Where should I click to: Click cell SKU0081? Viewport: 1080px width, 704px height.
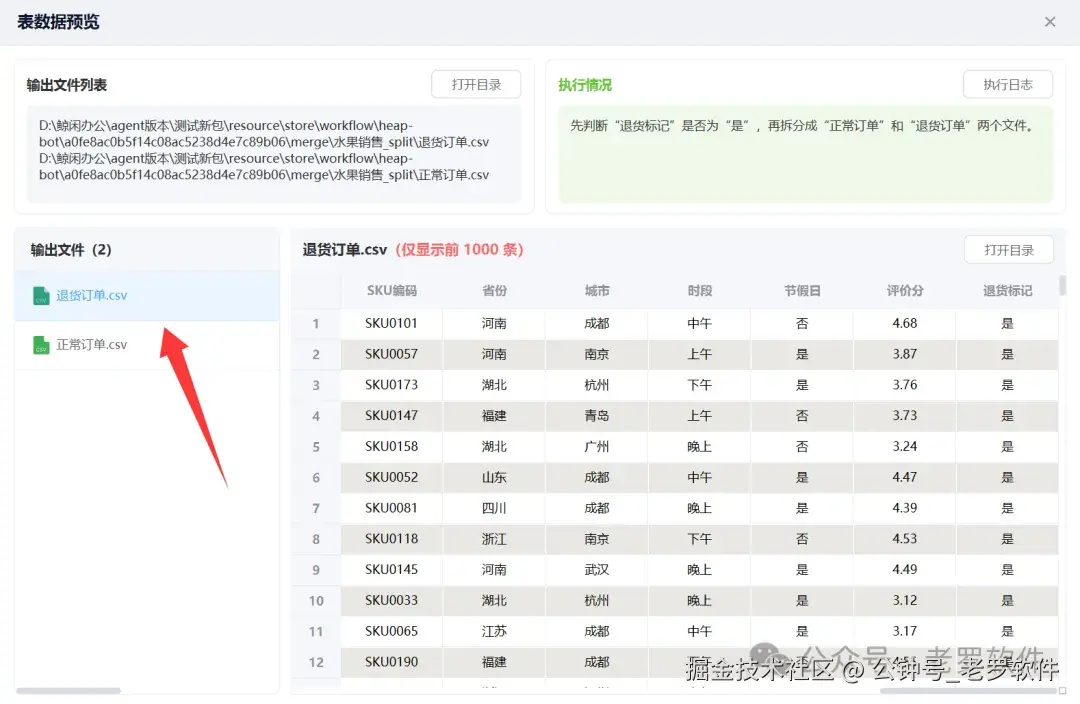(x=391, y=508)
